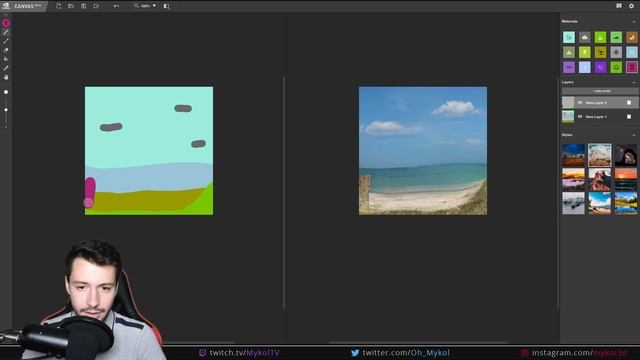Click the Undo arrow
640x360 pixels.
(x=116, y=6)
